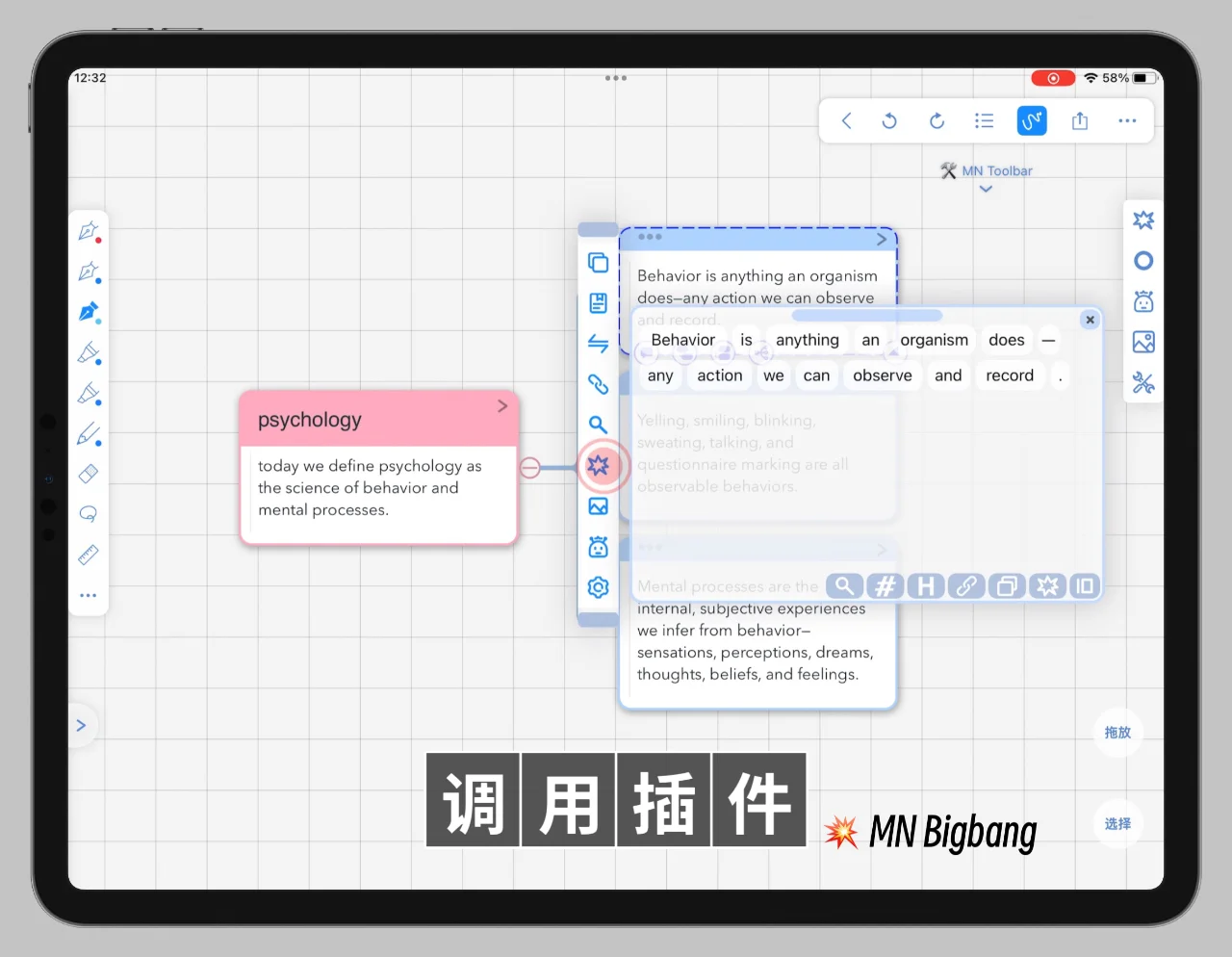
Task: Select the word 'any' chip
Action: tap(660, 375)
